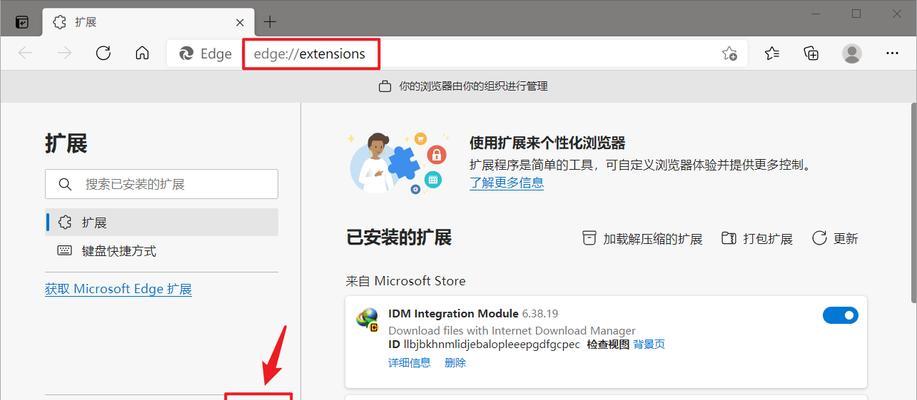The image size is (917, 400).
Task: Click the 已安装的扩展 heading
Action: 399,238
